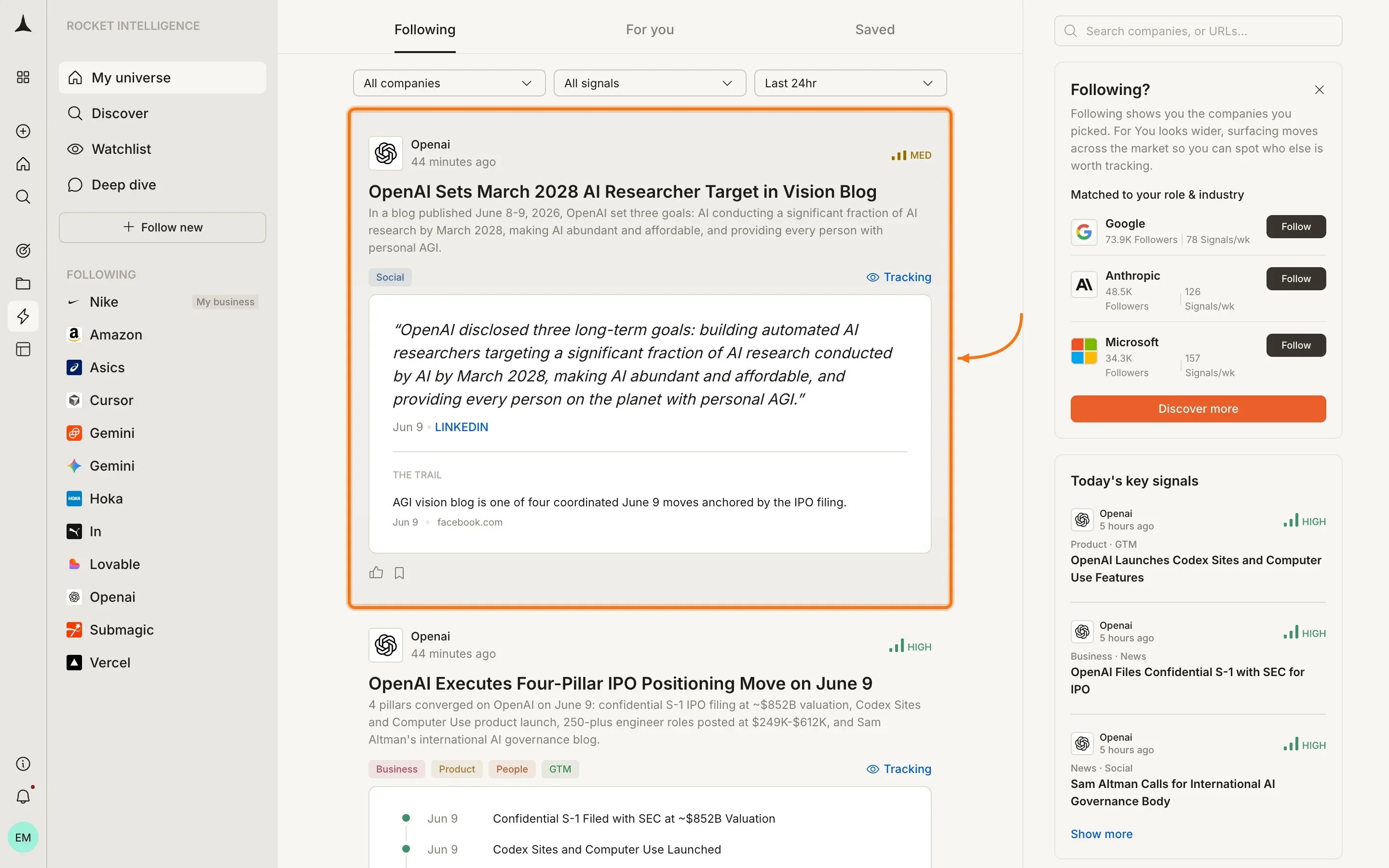Click the magnifier icon in the left rail
Image resolution: width=1389 pixels, height=868 pixels.
pyautogui.click(x=23, y=197)
